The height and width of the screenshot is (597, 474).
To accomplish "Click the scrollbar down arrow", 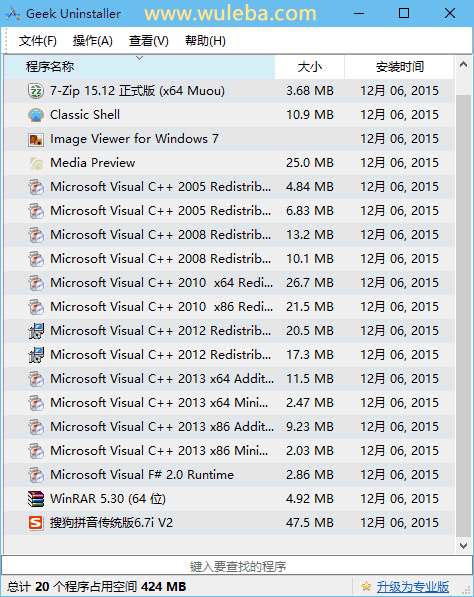I will [x=463, y=546].
